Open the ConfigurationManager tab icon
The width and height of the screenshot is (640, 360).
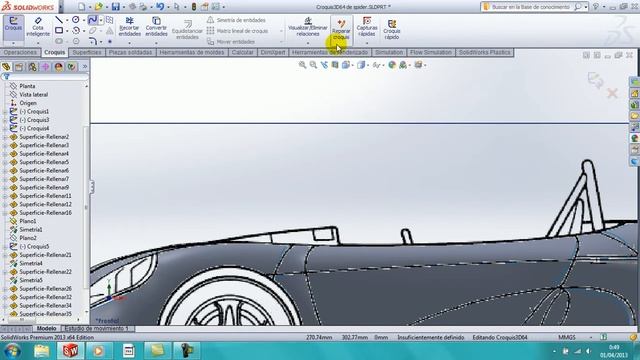pyautogui.click(x=32, y=67)
